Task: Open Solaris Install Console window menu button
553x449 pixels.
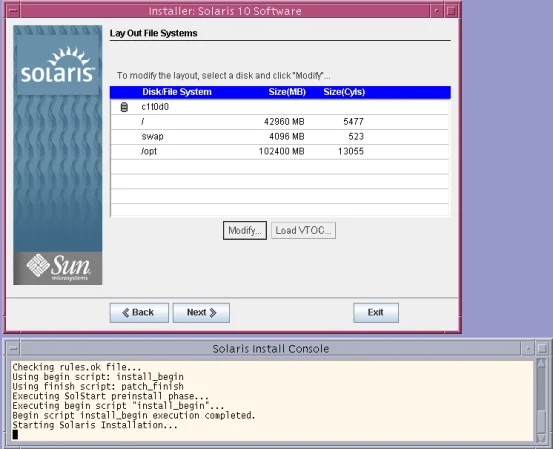Action: coord(13,349)
